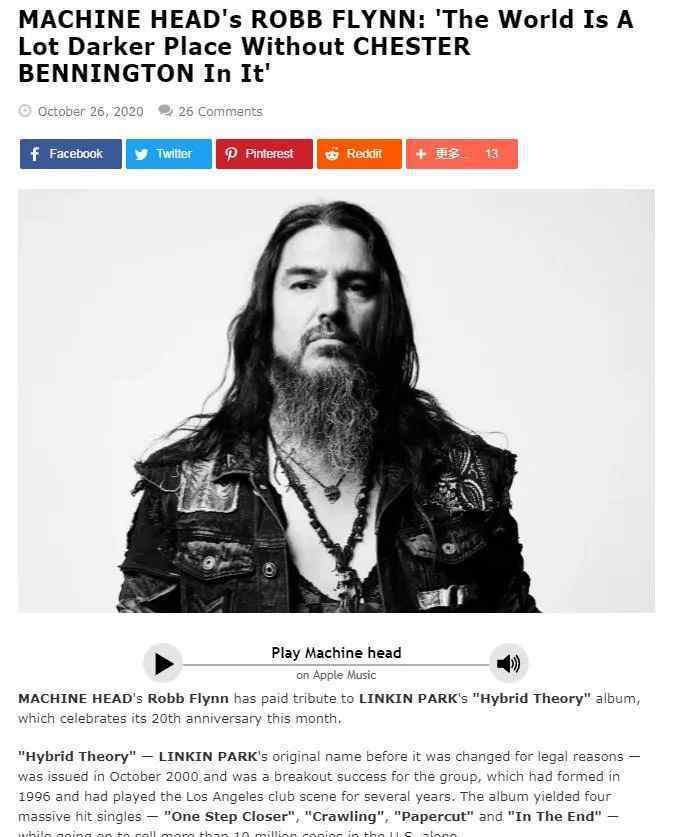Click the October 26, 2020 date

pos(91,112)
